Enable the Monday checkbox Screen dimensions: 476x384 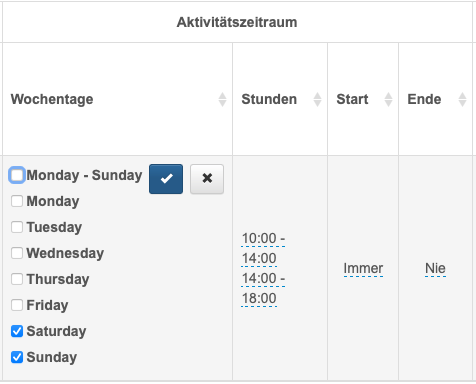pos(17,201)
